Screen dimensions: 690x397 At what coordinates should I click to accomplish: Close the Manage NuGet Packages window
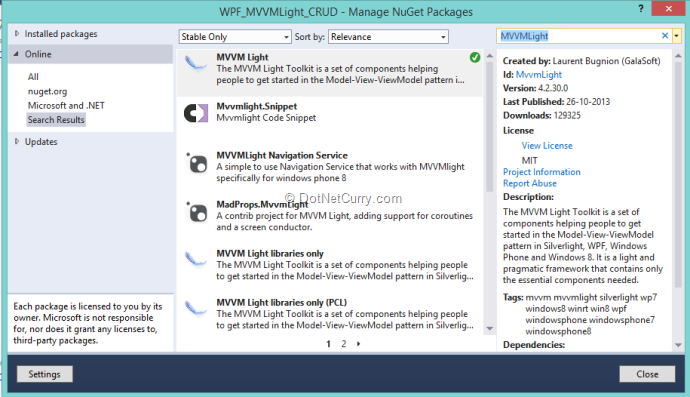pos(668,8)
